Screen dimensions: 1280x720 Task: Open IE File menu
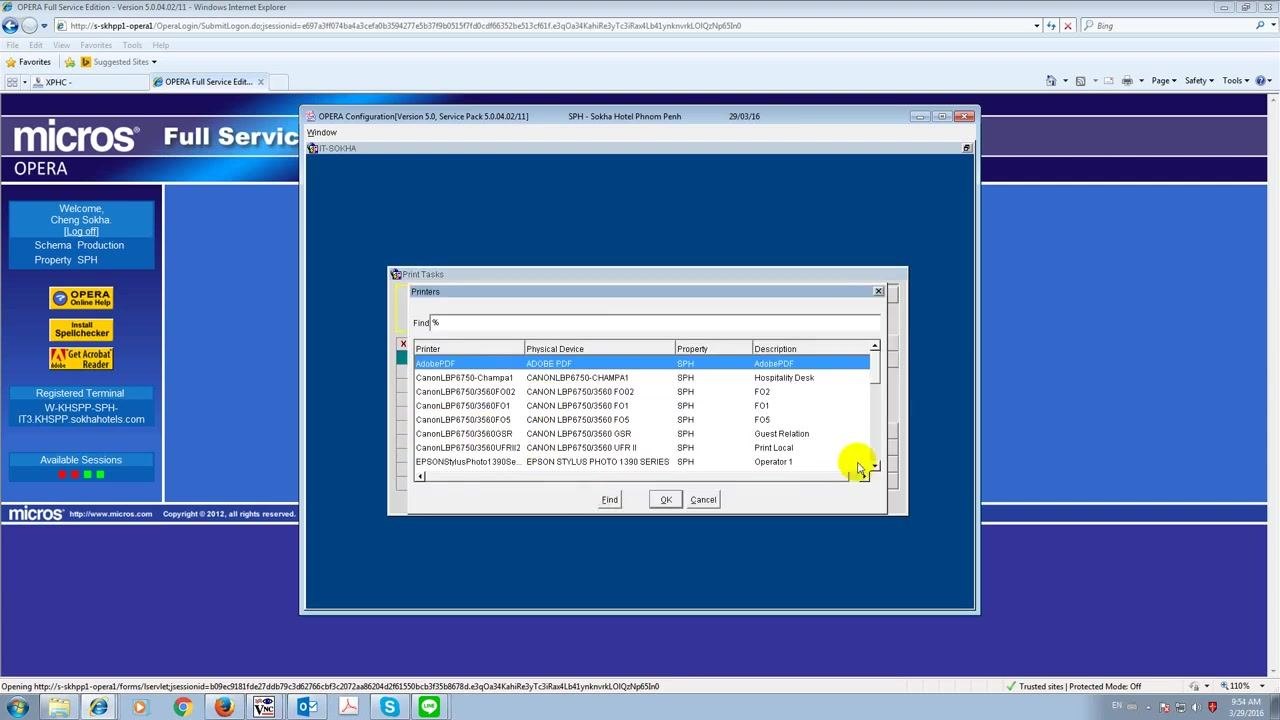[13, 45]
